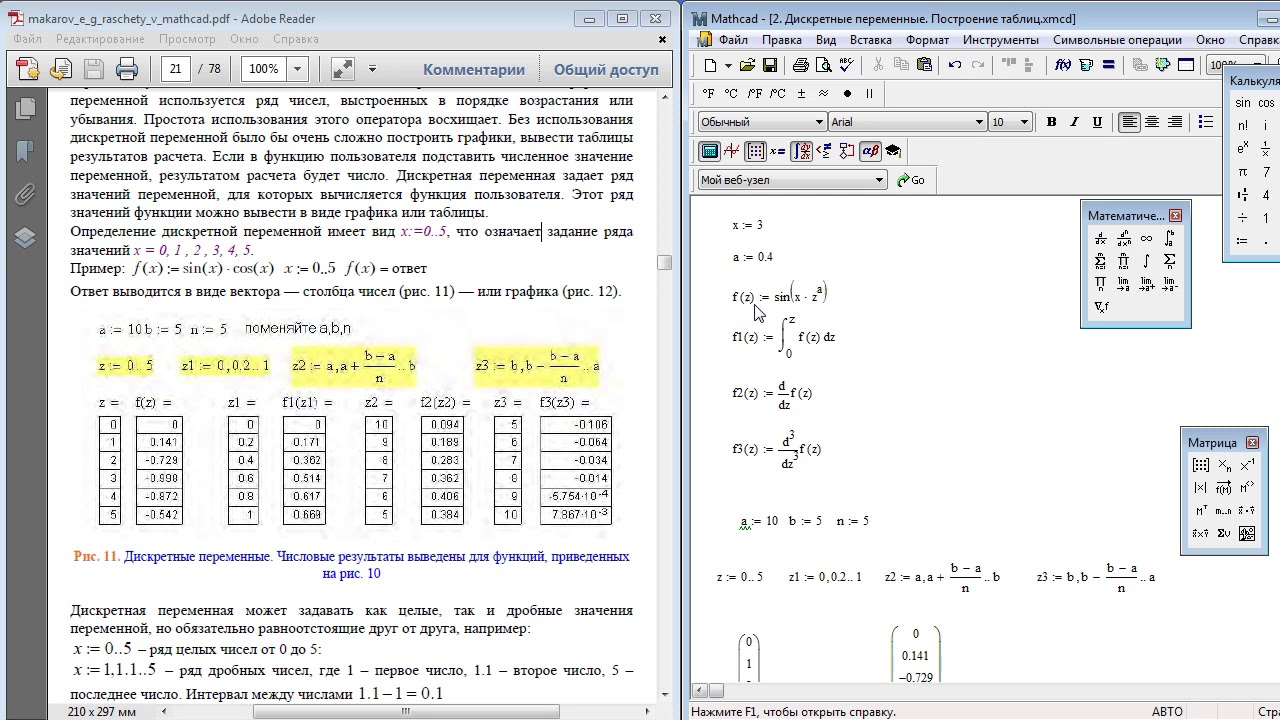Toggle bold formatting in Mathcad
The image size is (1280, 720).
(x=1051, y=122)
